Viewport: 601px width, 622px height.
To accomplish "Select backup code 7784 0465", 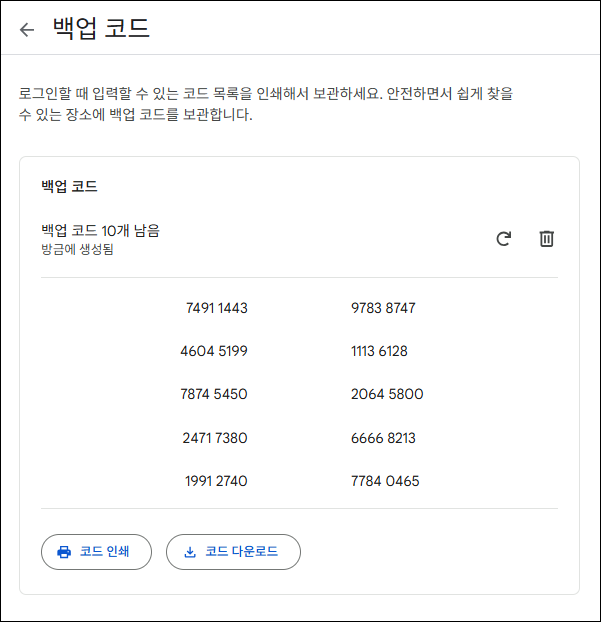I will [x=385, y=481].
